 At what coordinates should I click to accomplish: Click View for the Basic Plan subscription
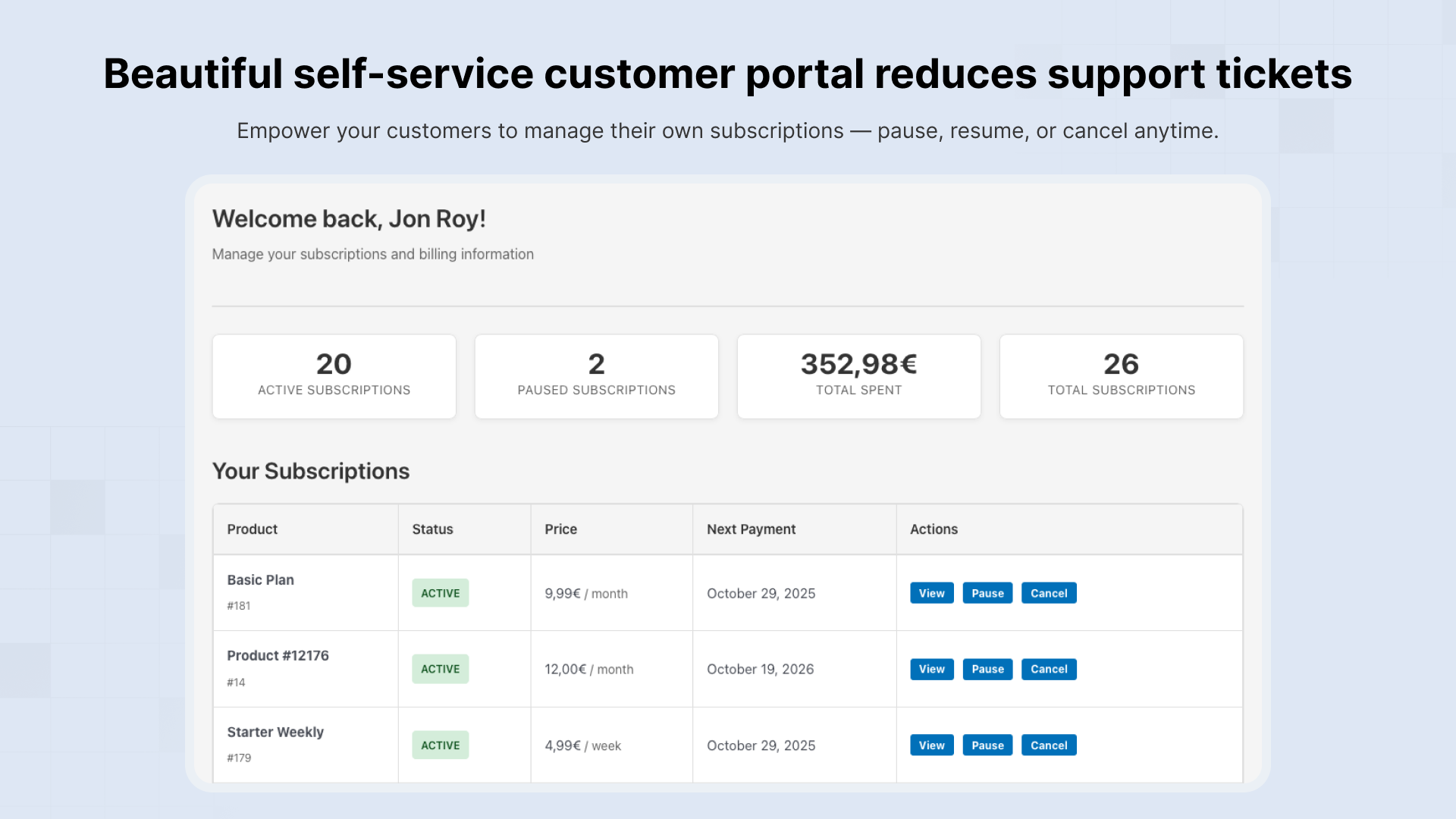point(931,593)
